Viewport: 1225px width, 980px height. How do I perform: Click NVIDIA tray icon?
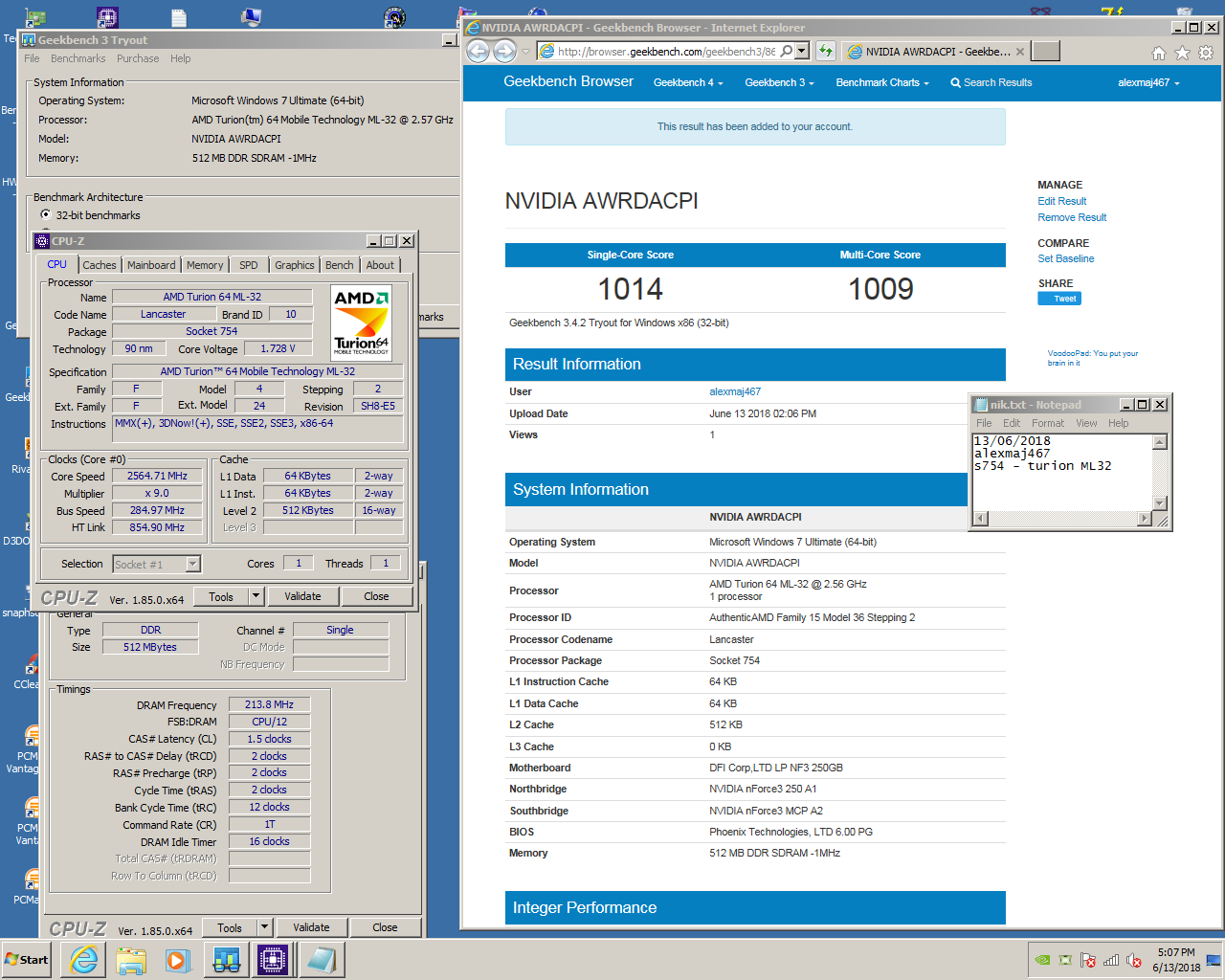tap(1042, 960)
